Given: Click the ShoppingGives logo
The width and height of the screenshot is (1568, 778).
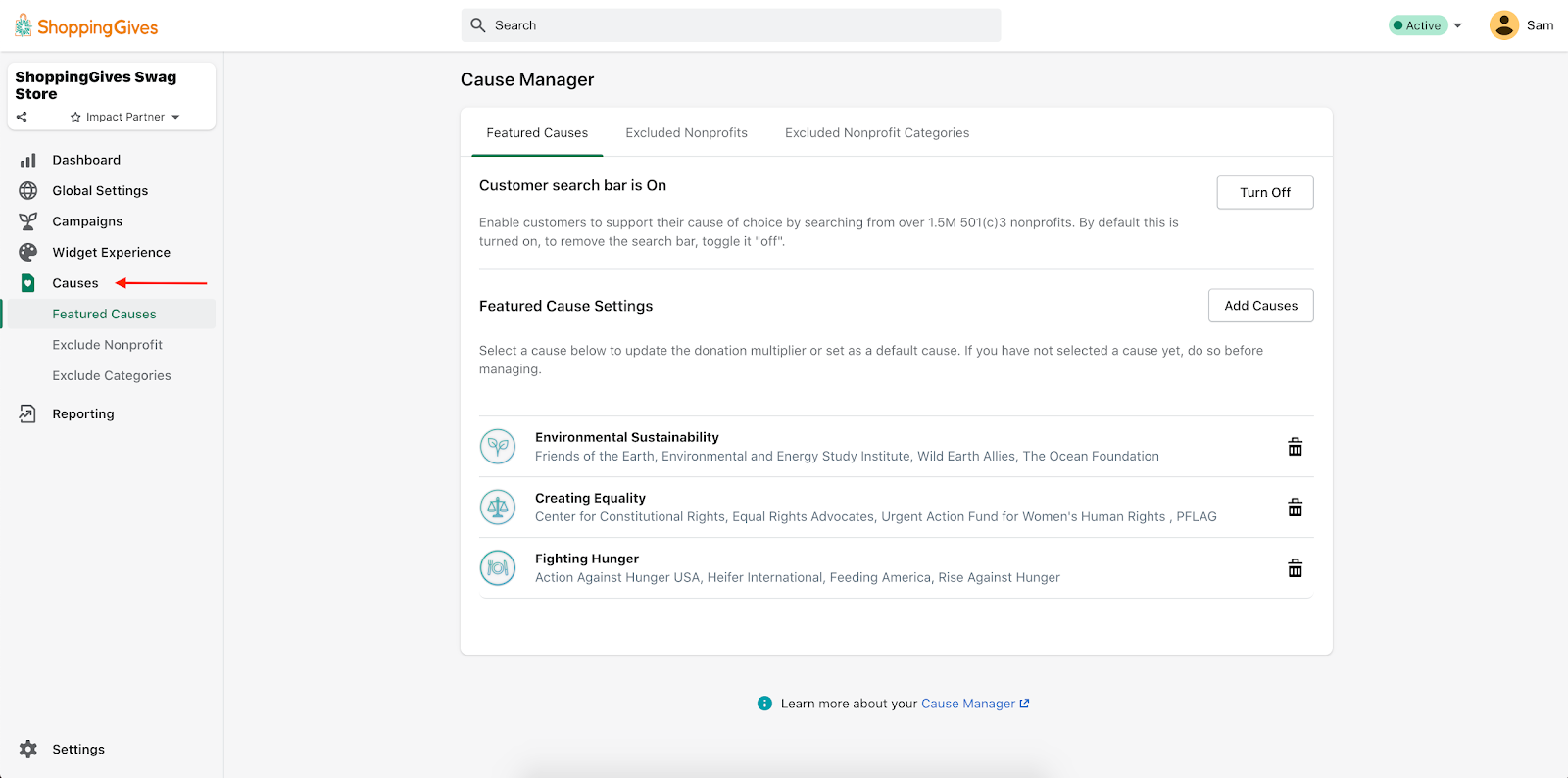Looking at the screenshot, I should (86, 26).
